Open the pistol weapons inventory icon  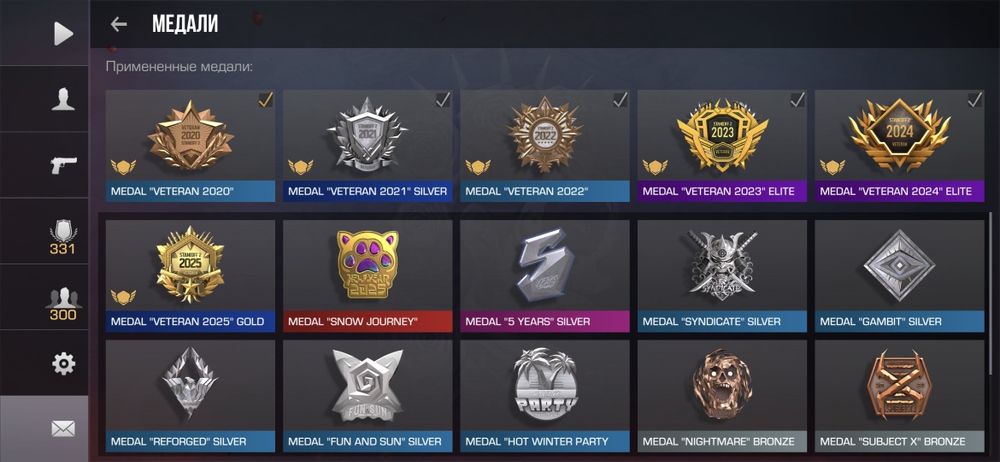[x=63, y=165]
